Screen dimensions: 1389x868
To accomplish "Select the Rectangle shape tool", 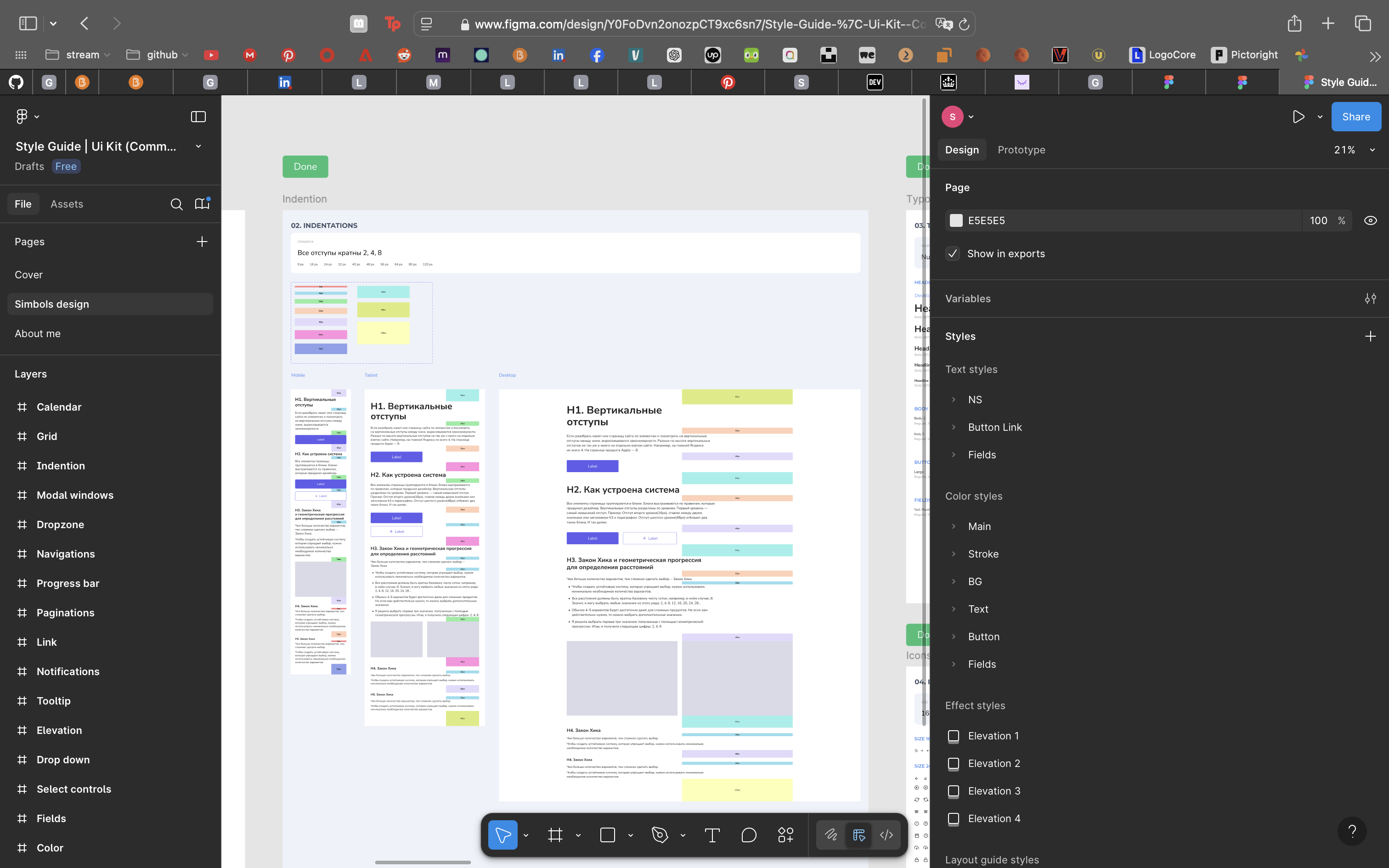I will [x=607, y=835].
